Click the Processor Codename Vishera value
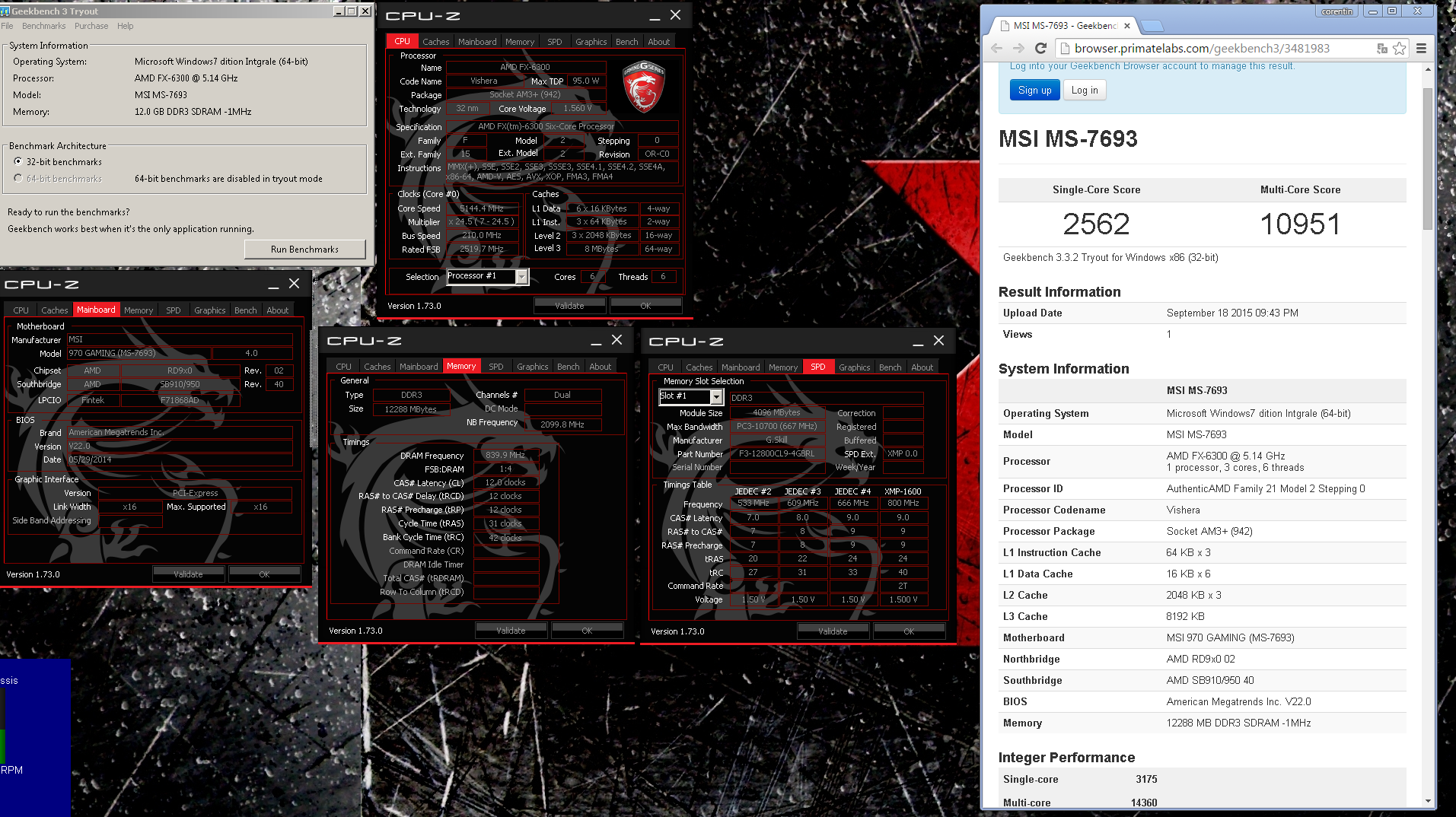1456x817 pixels. (1183, 510)
